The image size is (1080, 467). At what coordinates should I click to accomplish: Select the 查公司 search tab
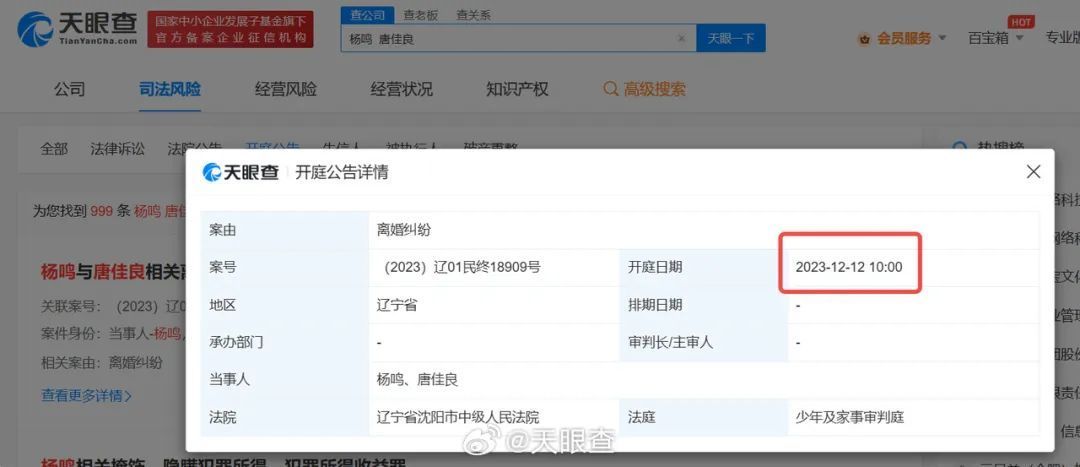pos(367,15)
